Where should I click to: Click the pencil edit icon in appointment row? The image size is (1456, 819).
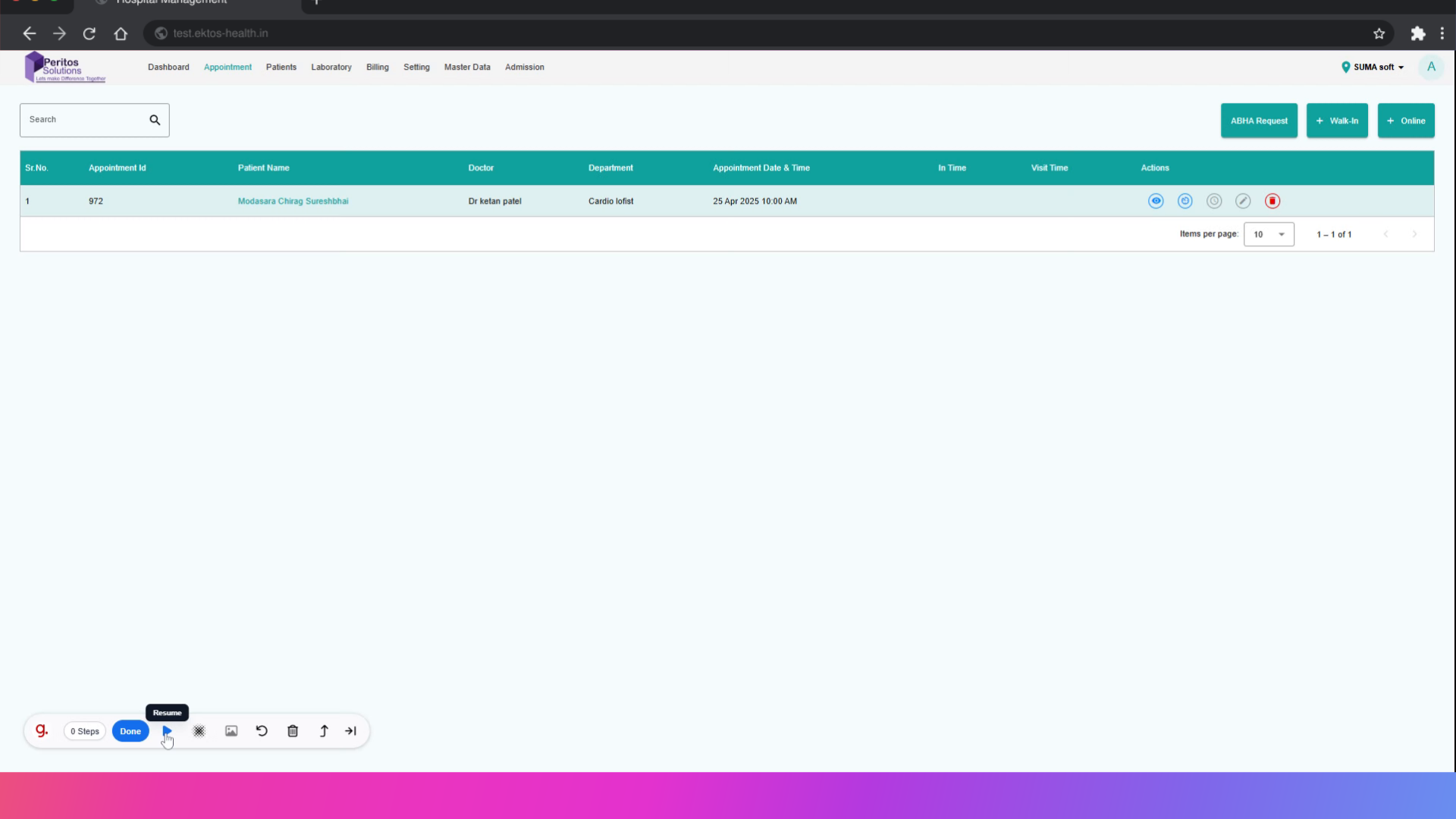coord(1243,201)
